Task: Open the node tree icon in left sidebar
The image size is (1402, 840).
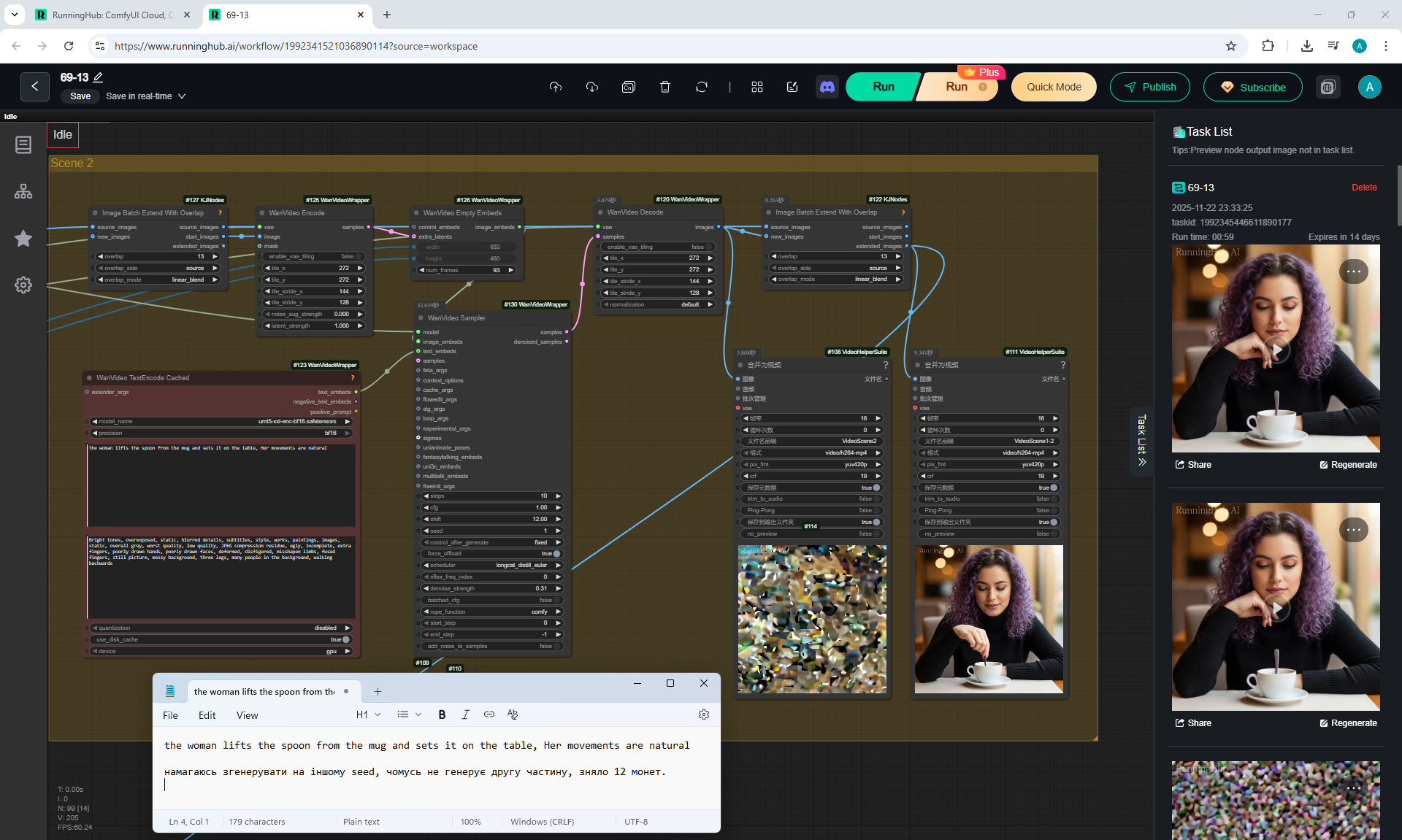Action: (x=23, y=191)
